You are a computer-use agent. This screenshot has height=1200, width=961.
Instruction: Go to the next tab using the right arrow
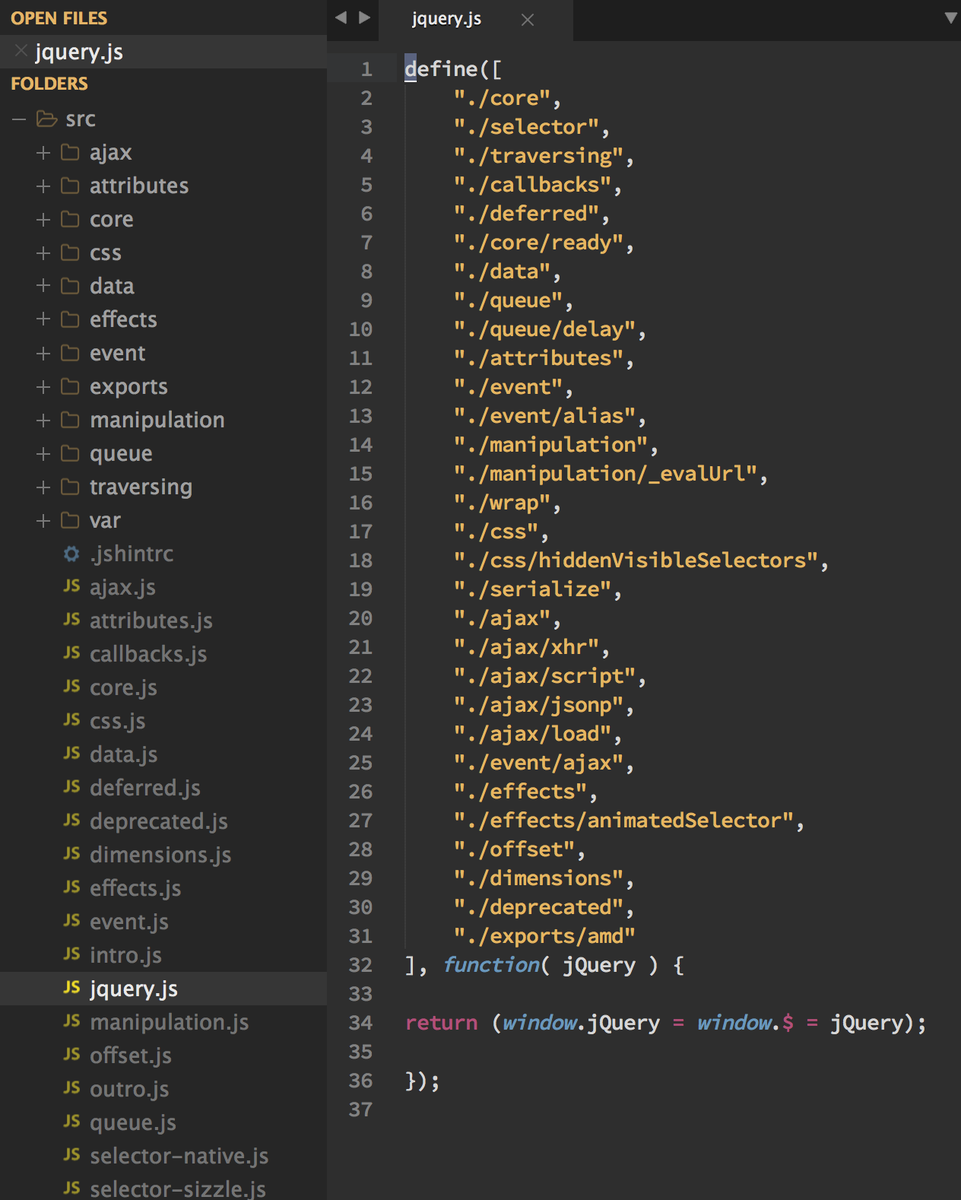tap(364, 18)
